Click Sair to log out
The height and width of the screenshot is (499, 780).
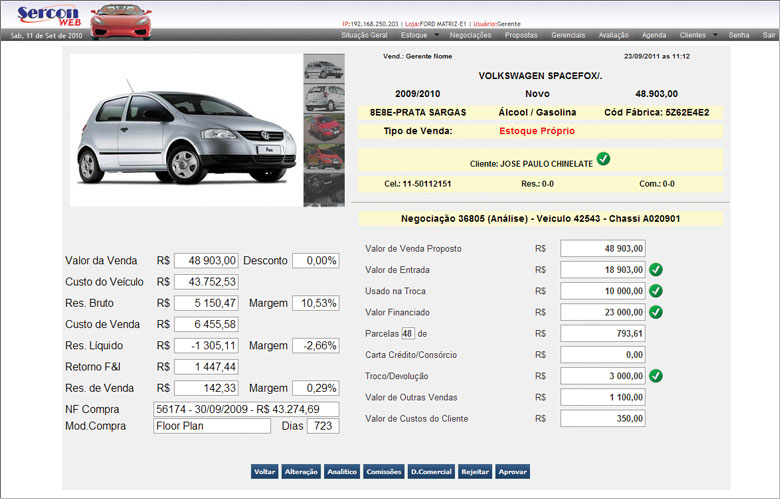[769, 35]
